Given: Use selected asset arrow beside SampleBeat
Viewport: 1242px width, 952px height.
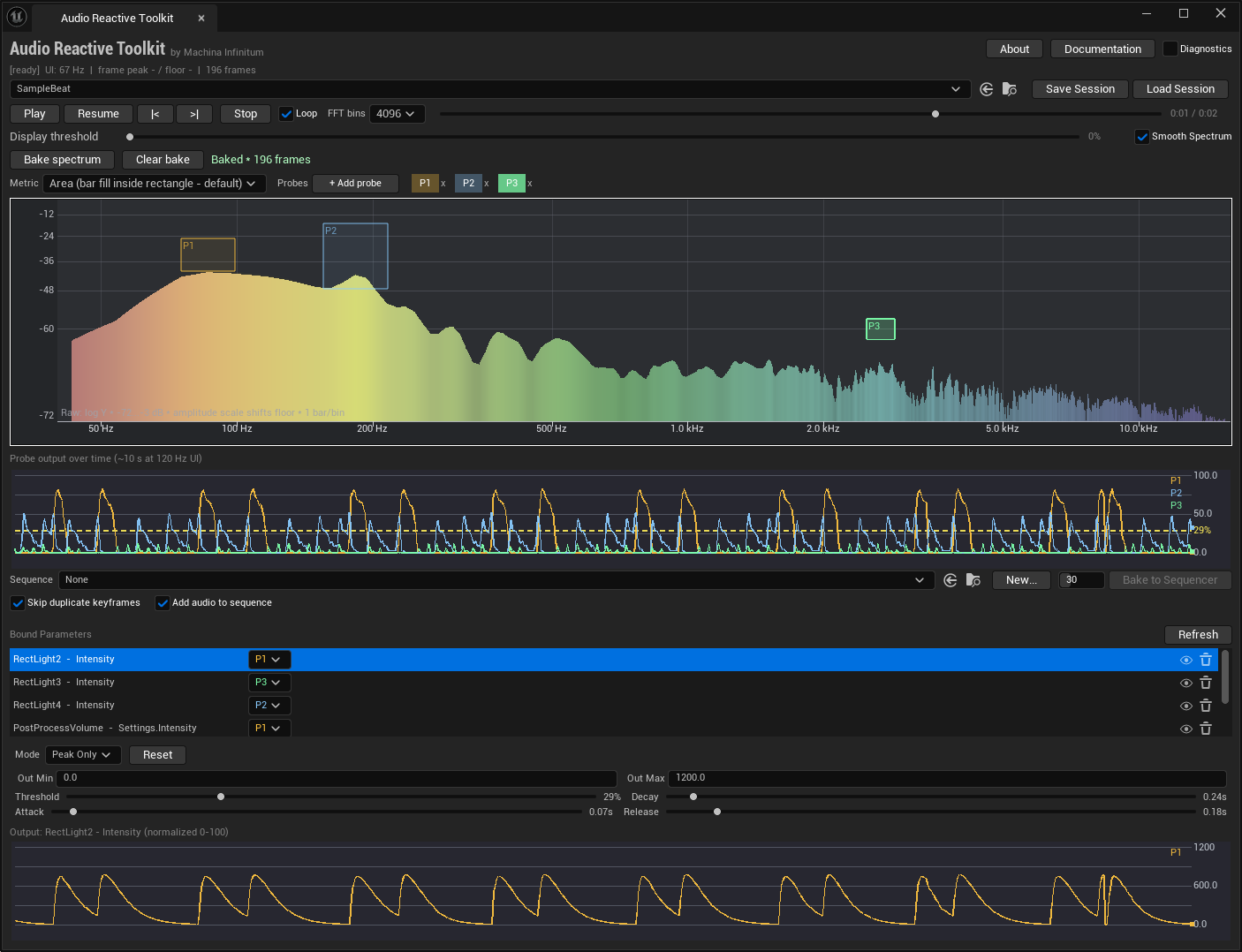Looking at the screenshot, I should point(987,89).
